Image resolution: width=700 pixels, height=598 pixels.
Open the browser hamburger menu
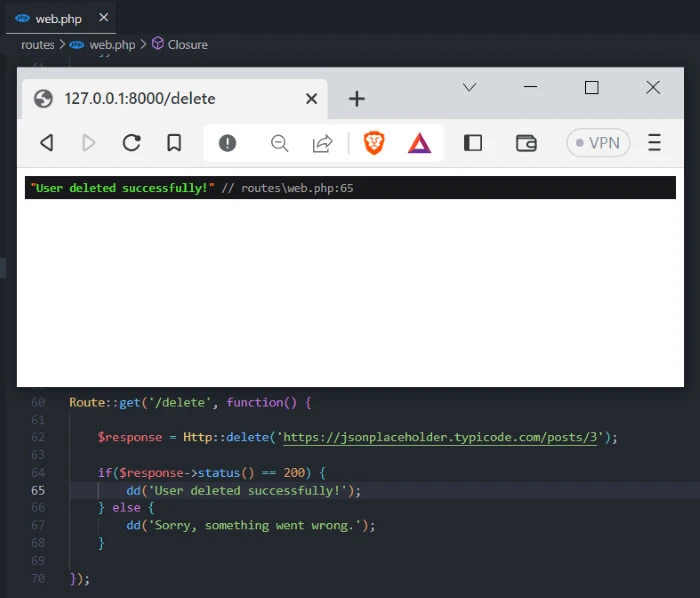coord(655,143)
